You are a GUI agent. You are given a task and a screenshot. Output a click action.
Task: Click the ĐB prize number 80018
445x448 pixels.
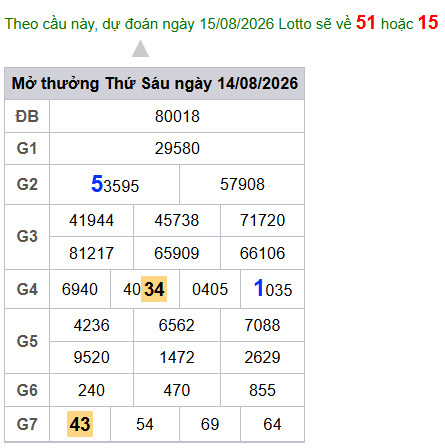coord(177,116)
